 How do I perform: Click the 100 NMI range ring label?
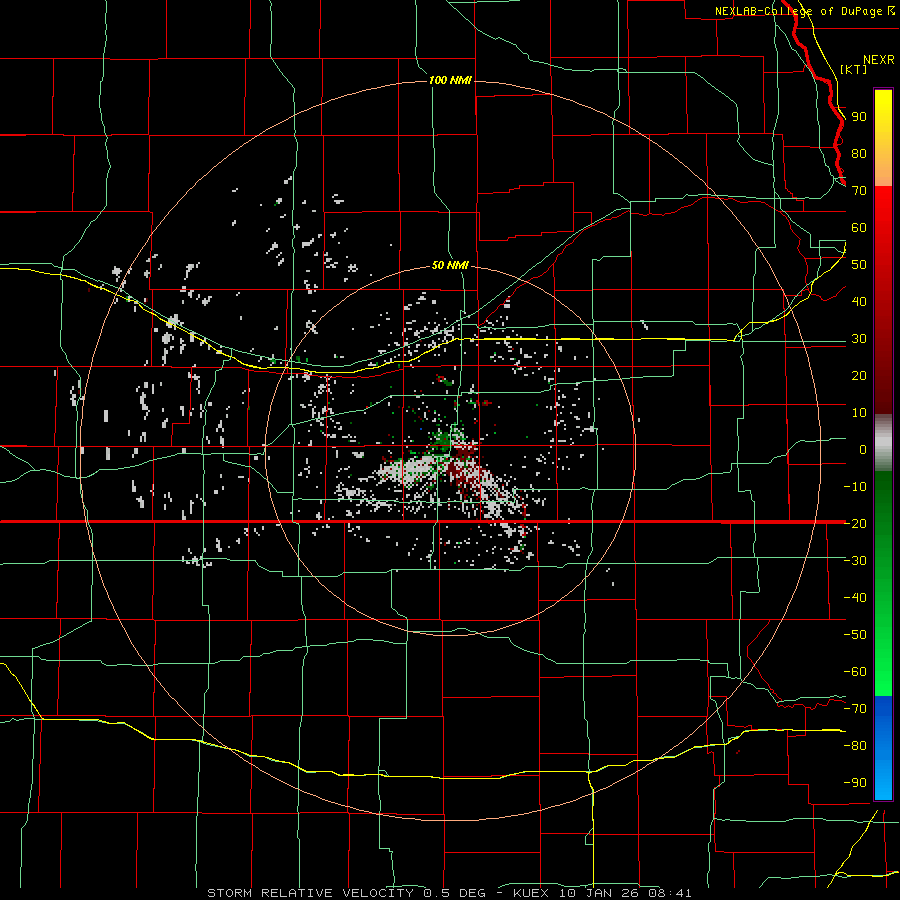450,80
